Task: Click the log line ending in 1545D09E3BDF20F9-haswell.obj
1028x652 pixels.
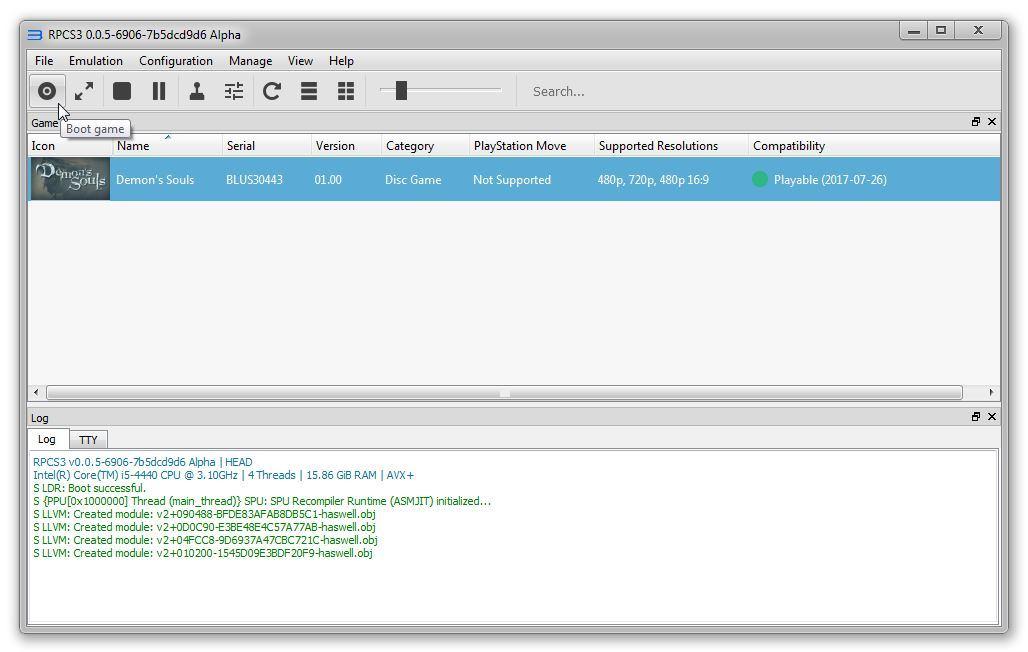Action: [x=203, y=553]
